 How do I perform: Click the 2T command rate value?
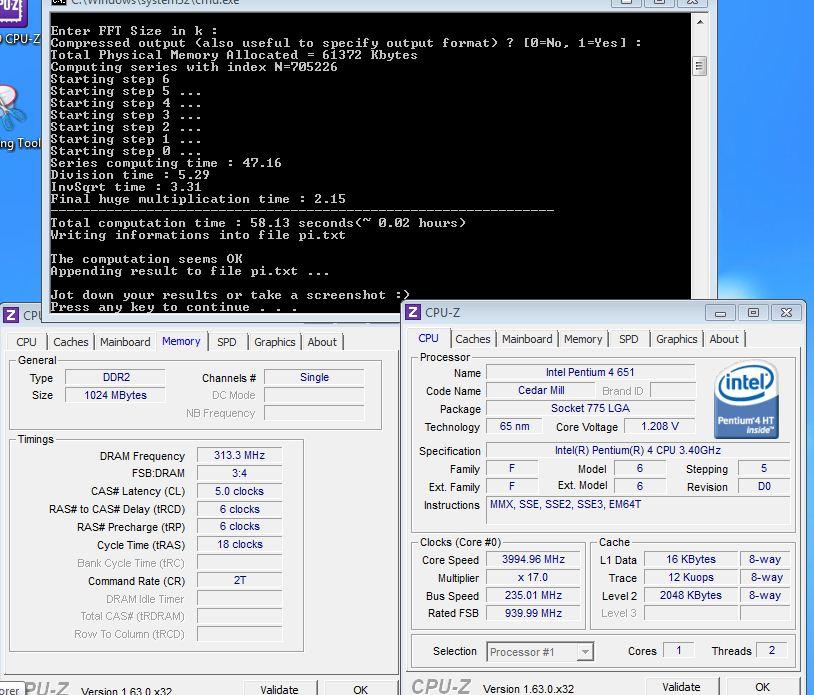(x=239, y=580)
